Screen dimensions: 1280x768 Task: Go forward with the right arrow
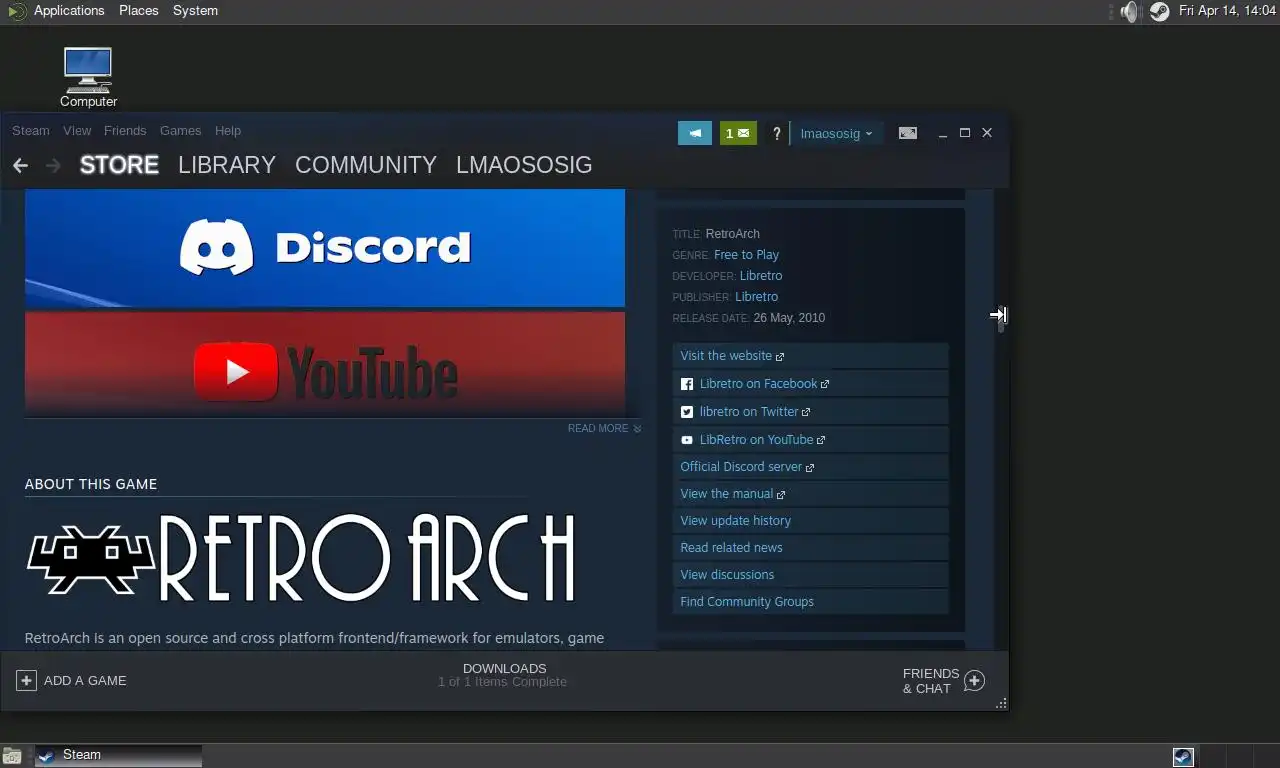[54, 165]
